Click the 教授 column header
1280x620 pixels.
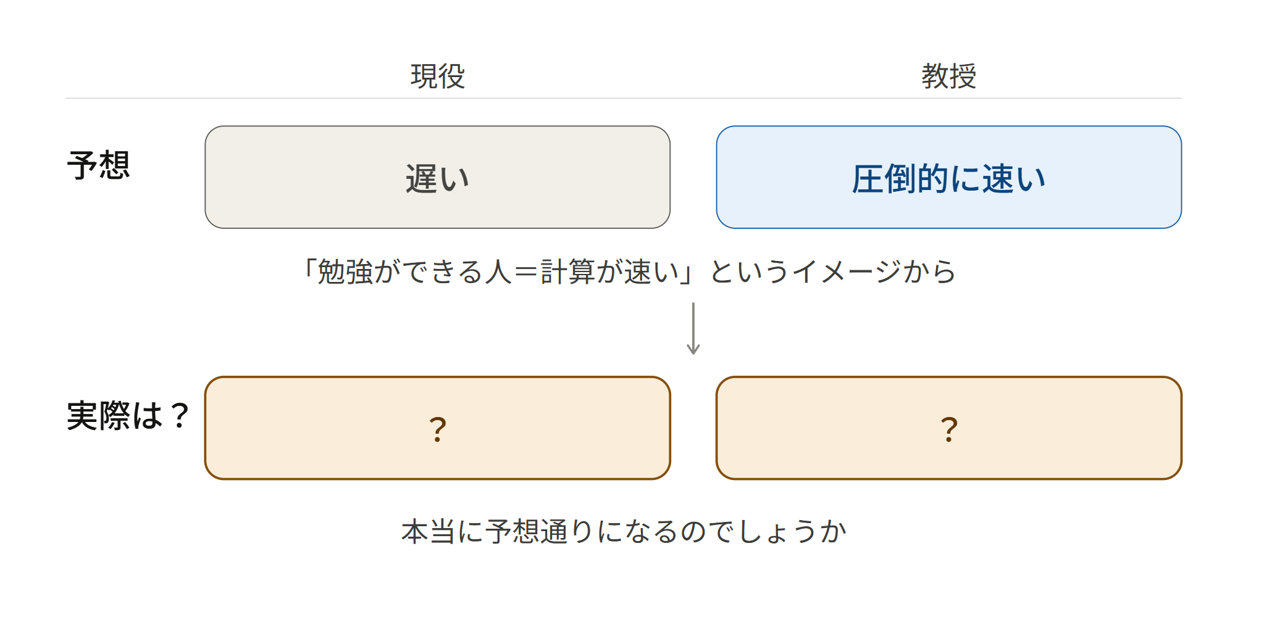pos(949,76)
